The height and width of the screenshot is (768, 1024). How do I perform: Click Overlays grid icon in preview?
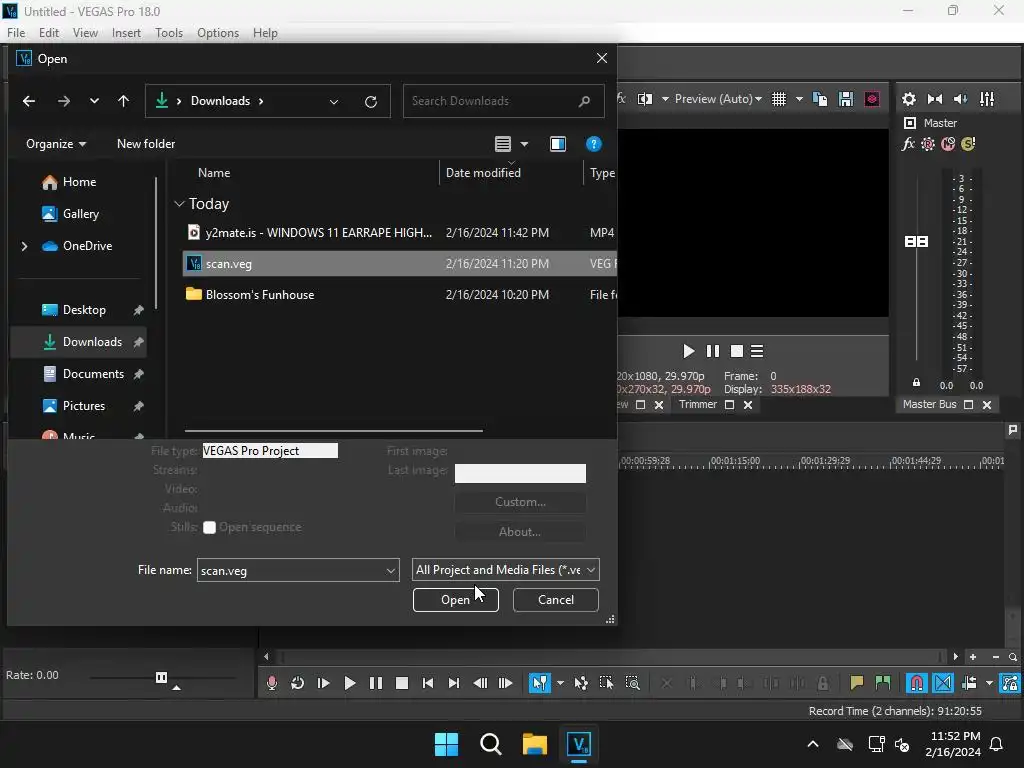coord(778,99)
